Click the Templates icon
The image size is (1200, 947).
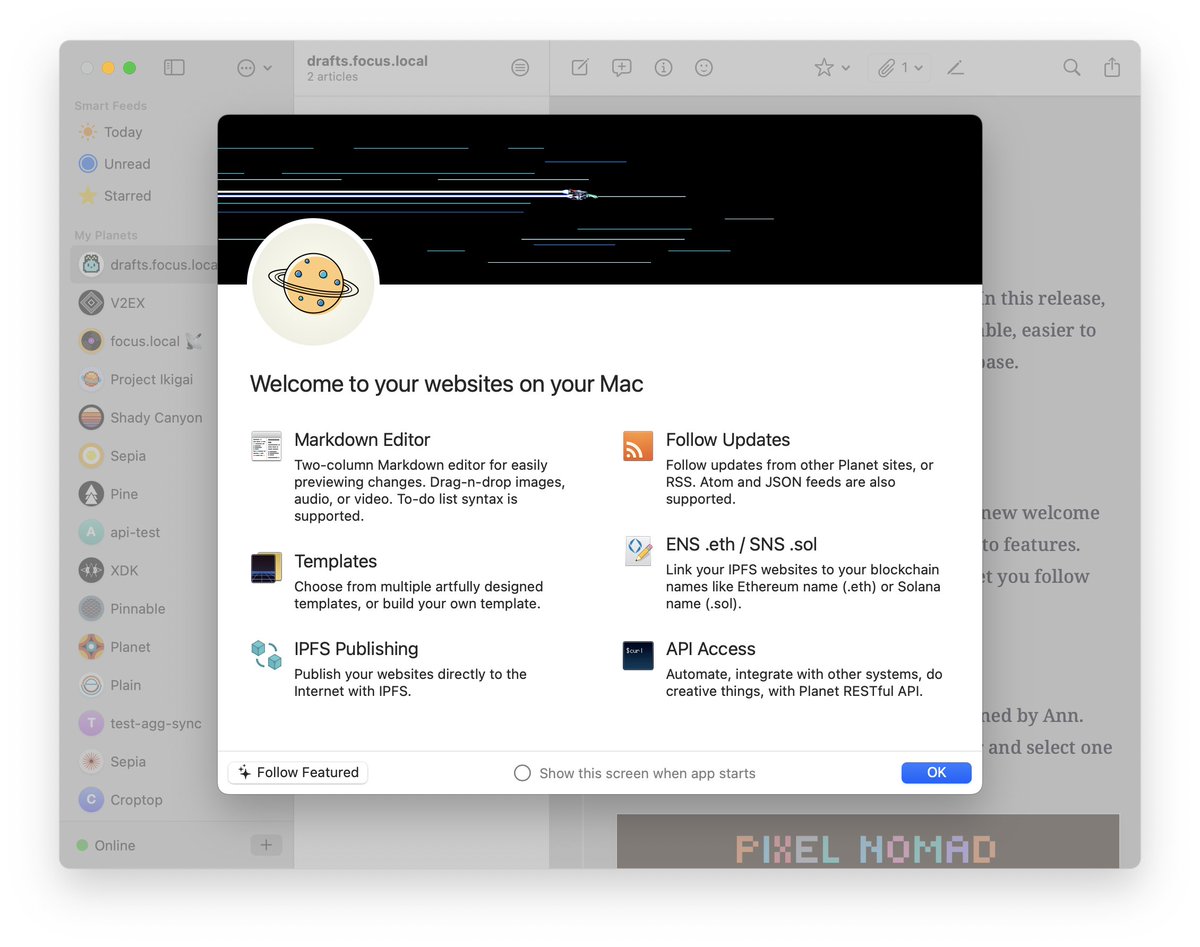pyautogui.click(x=266, y=568)
